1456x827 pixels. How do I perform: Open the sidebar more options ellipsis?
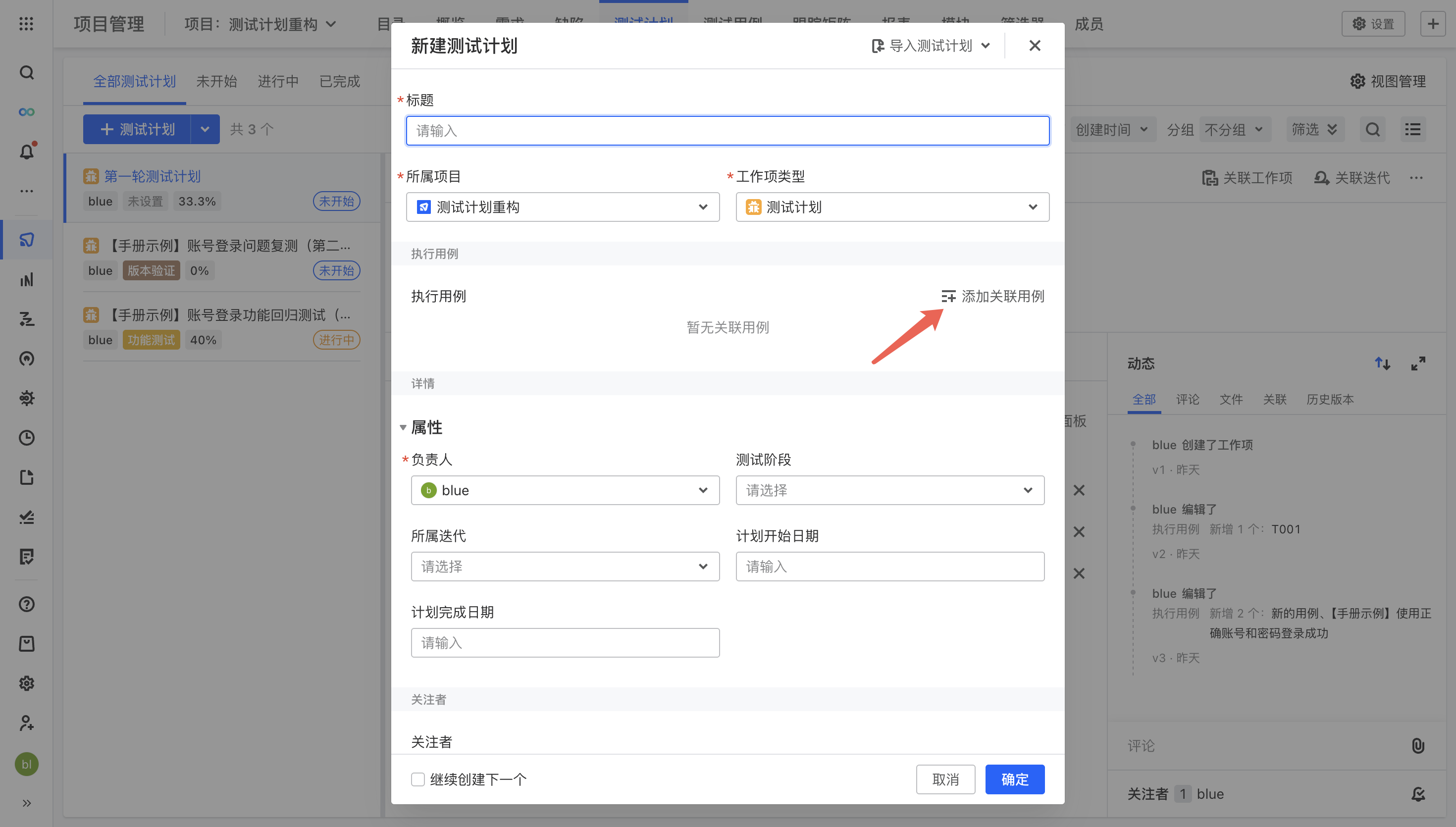[x=26, y=191]
